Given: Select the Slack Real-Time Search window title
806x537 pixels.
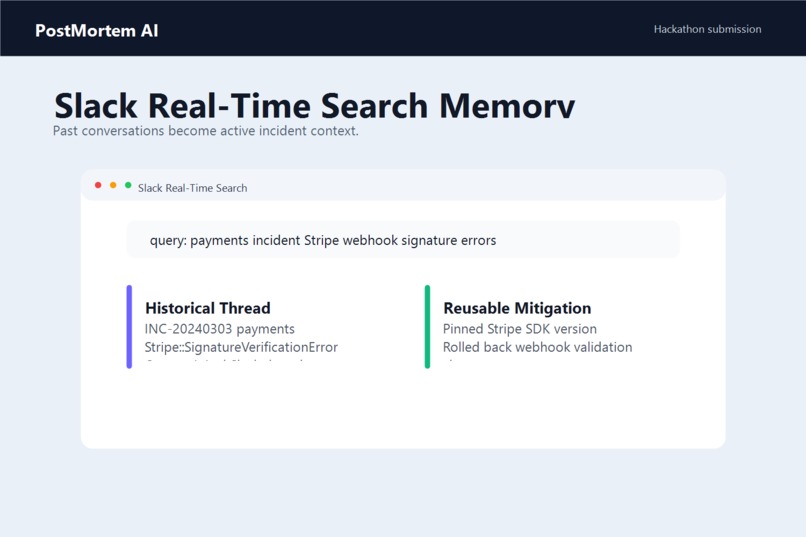Looking at the screenshot, I should coord(192,188).
